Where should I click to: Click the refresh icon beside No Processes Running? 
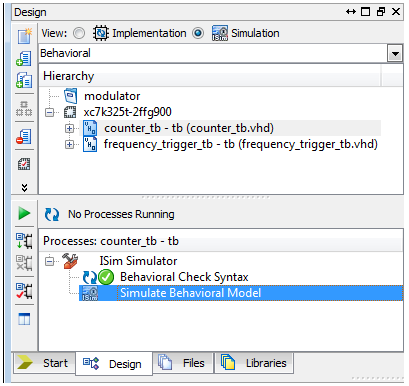pos(52,214)
